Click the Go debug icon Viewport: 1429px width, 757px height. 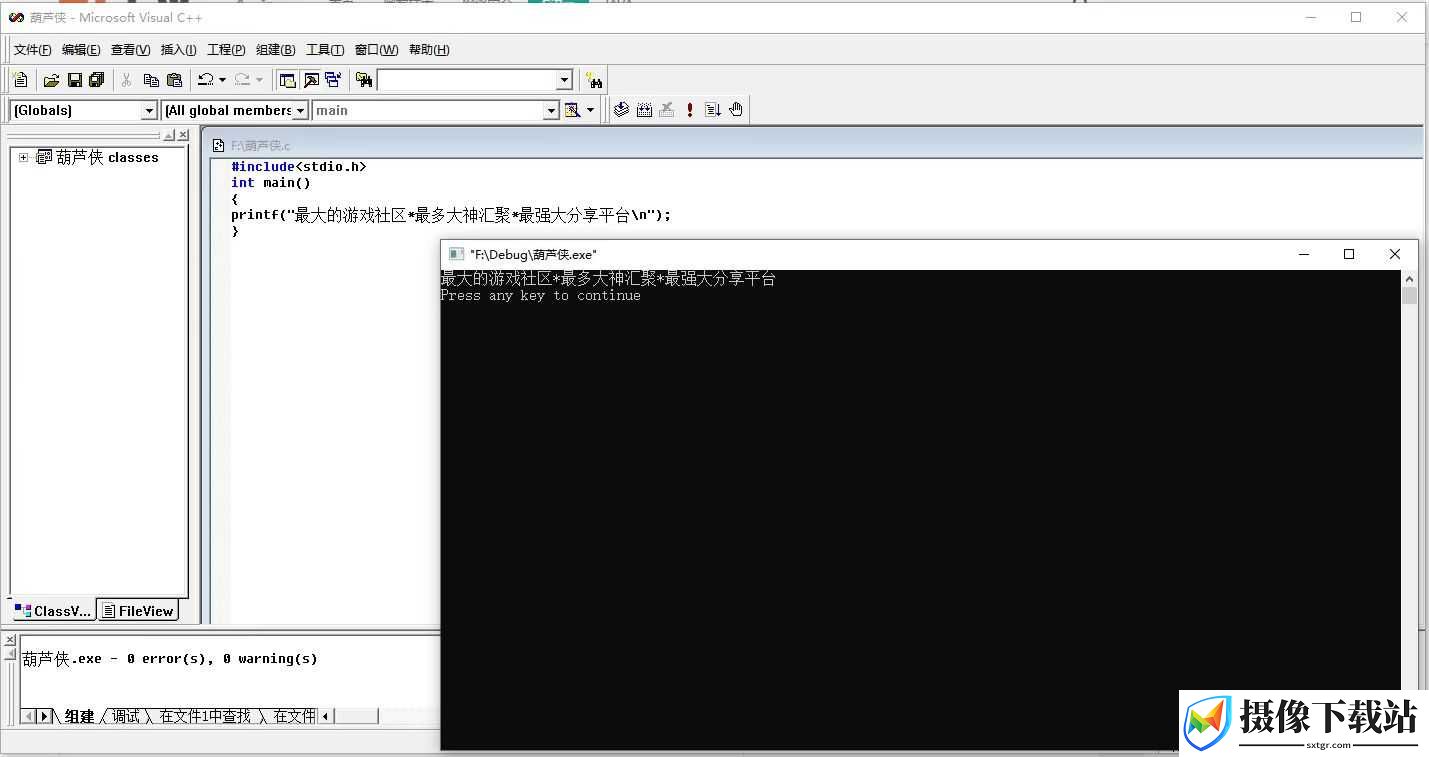(713, 110)
